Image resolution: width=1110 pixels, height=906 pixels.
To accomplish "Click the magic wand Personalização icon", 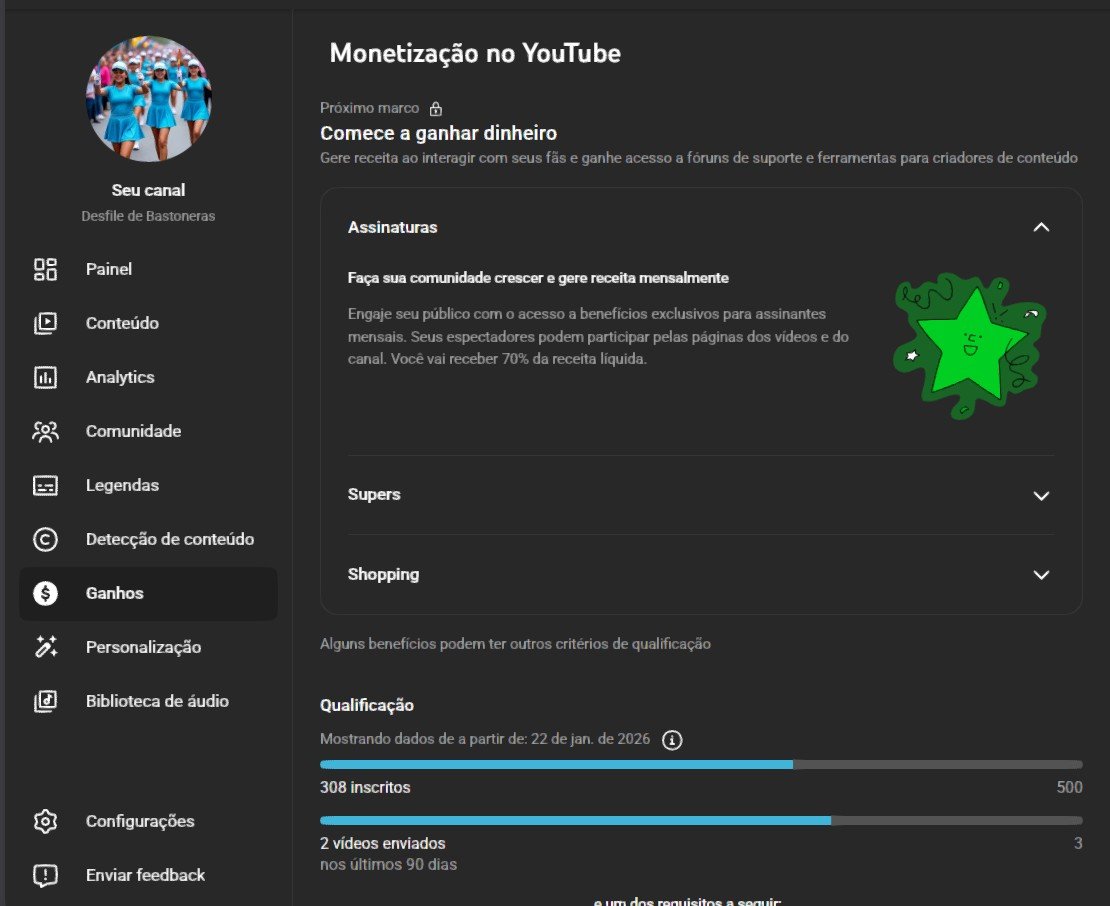I will (45, 647).
